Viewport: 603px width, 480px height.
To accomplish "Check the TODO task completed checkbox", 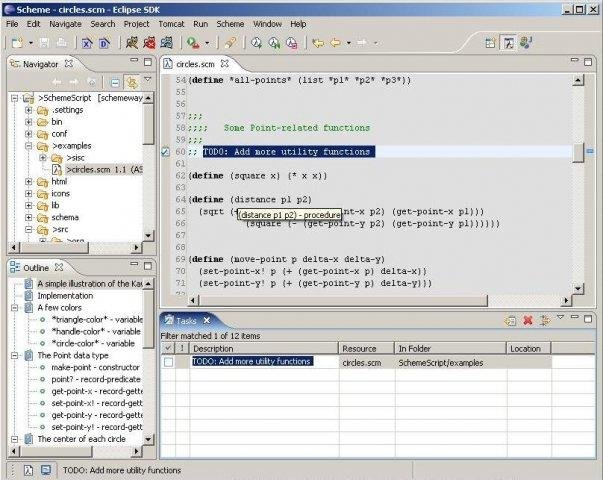I will coord(168,362).
